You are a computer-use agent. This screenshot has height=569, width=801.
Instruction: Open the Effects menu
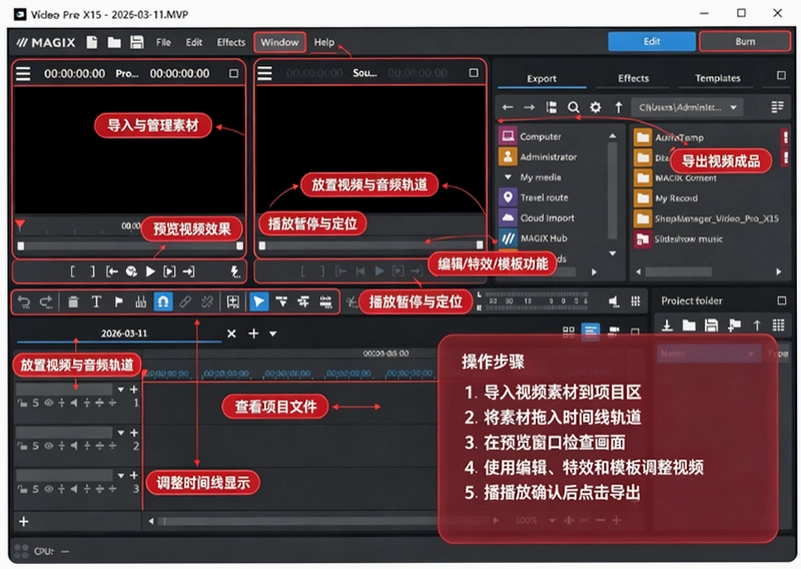pos(231,42)
